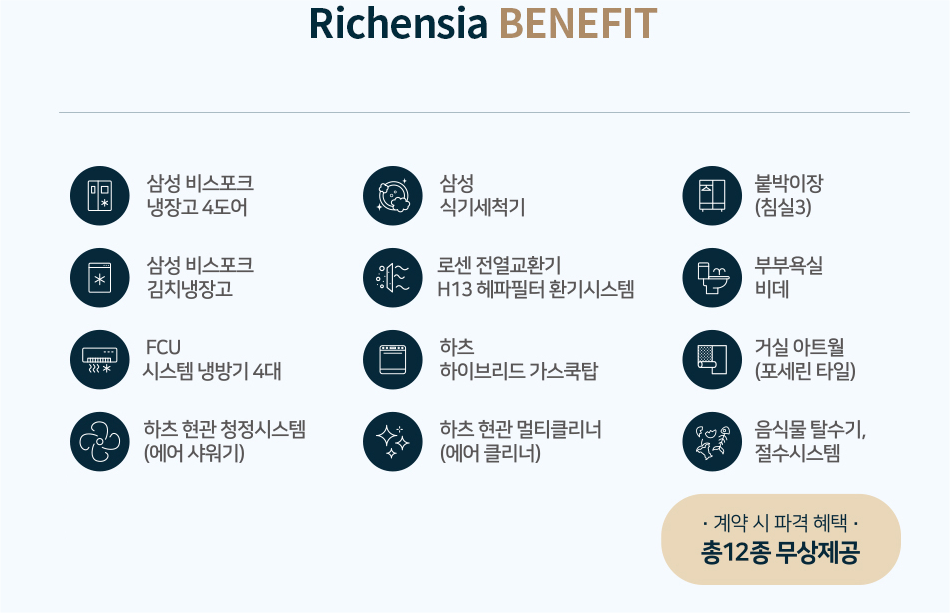
Task: Select the built-in closet icon
Action: 712,196
